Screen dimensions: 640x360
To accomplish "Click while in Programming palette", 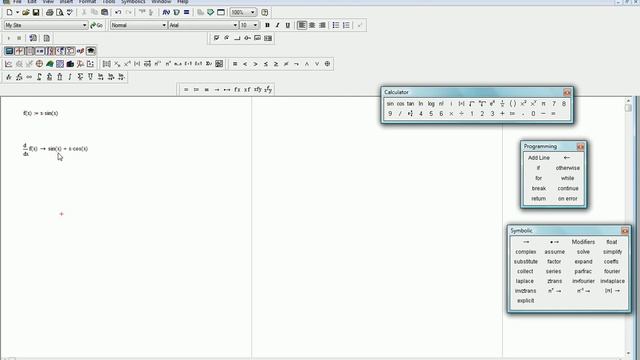I will point(567,178).
